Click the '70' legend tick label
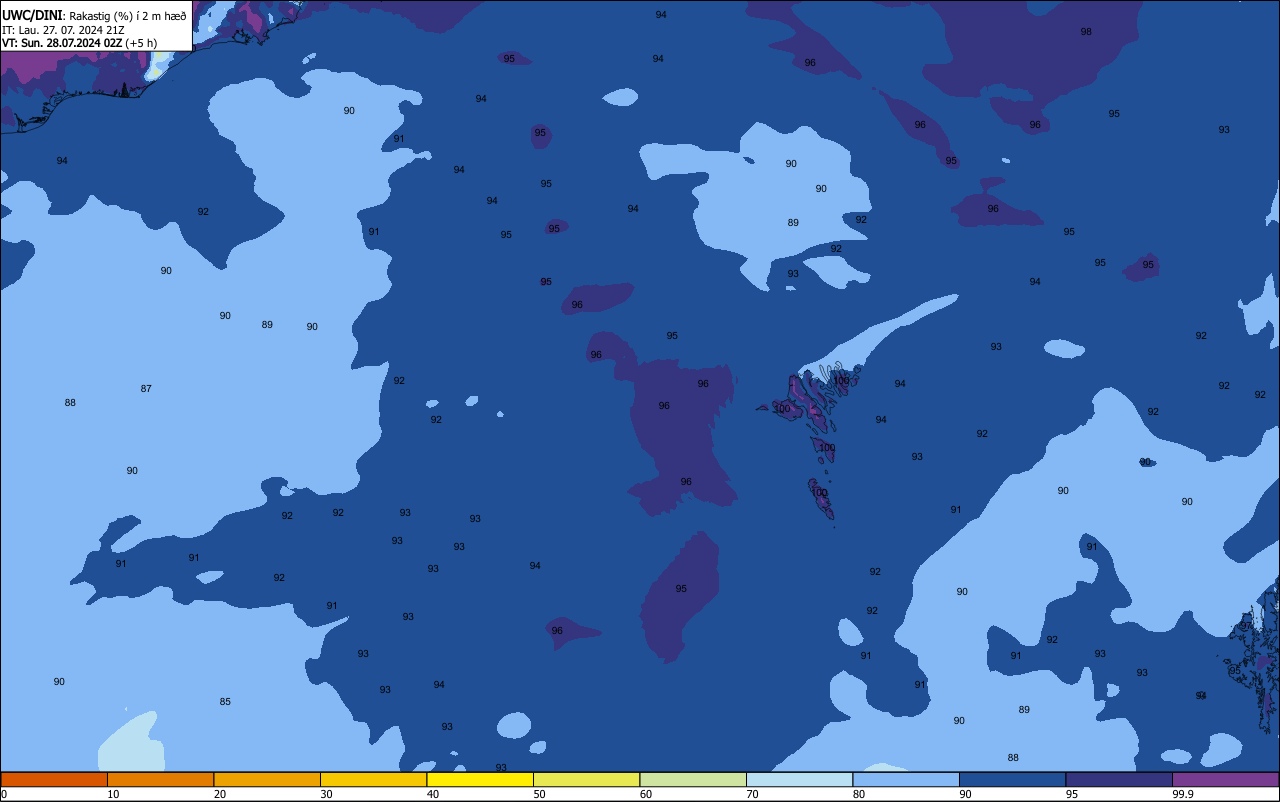 (752, 794)
